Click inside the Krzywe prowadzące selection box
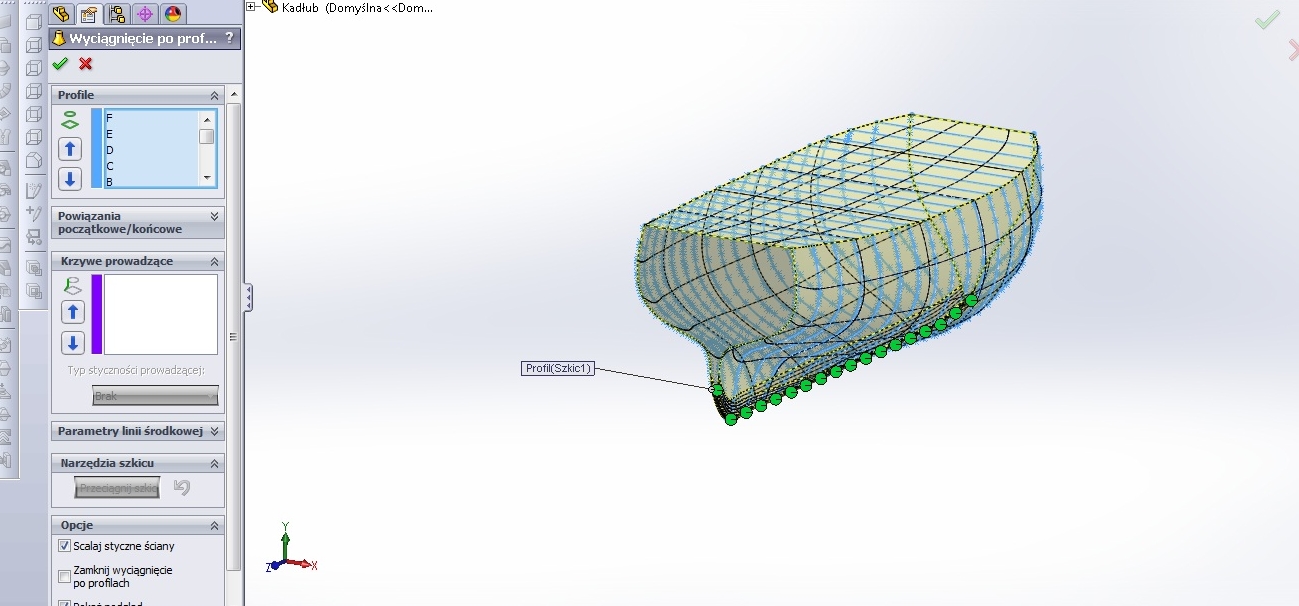This screenshot has height=606, width=1299. point(160,314)
